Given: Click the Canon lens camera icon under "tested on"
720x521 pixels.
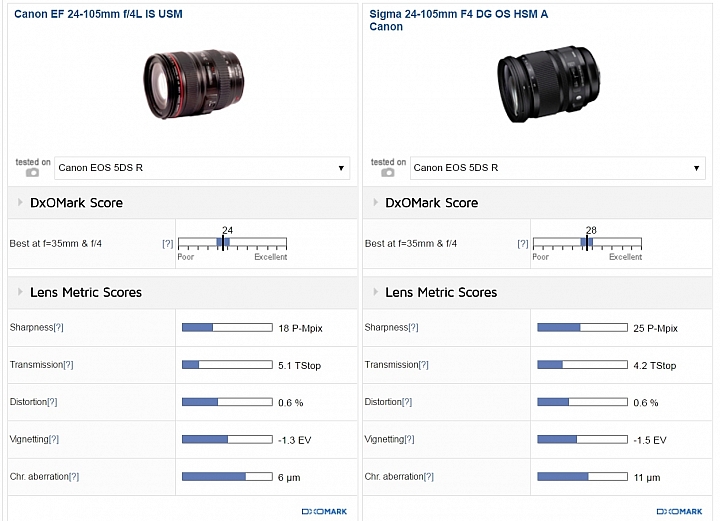Looking at the screenshot, I should [32, 172].
